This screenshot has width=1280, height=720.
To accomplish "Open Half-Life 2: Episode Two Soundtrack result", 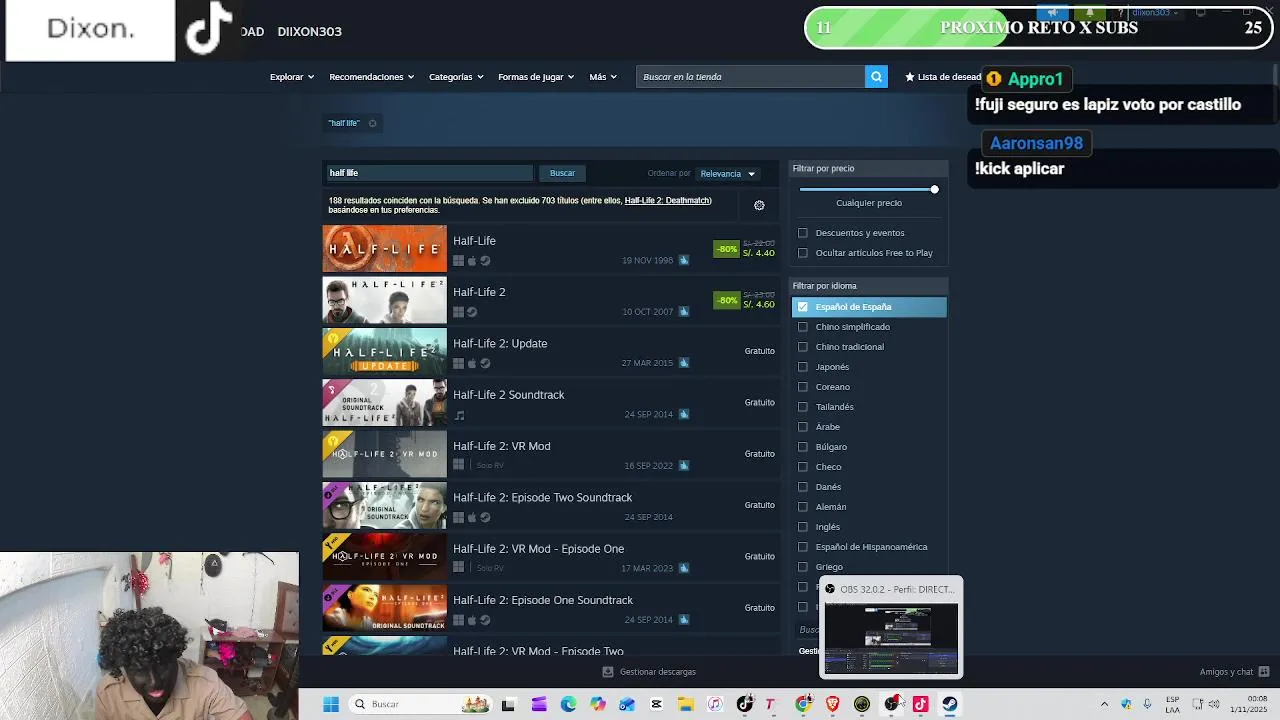I will coord(551,506).
